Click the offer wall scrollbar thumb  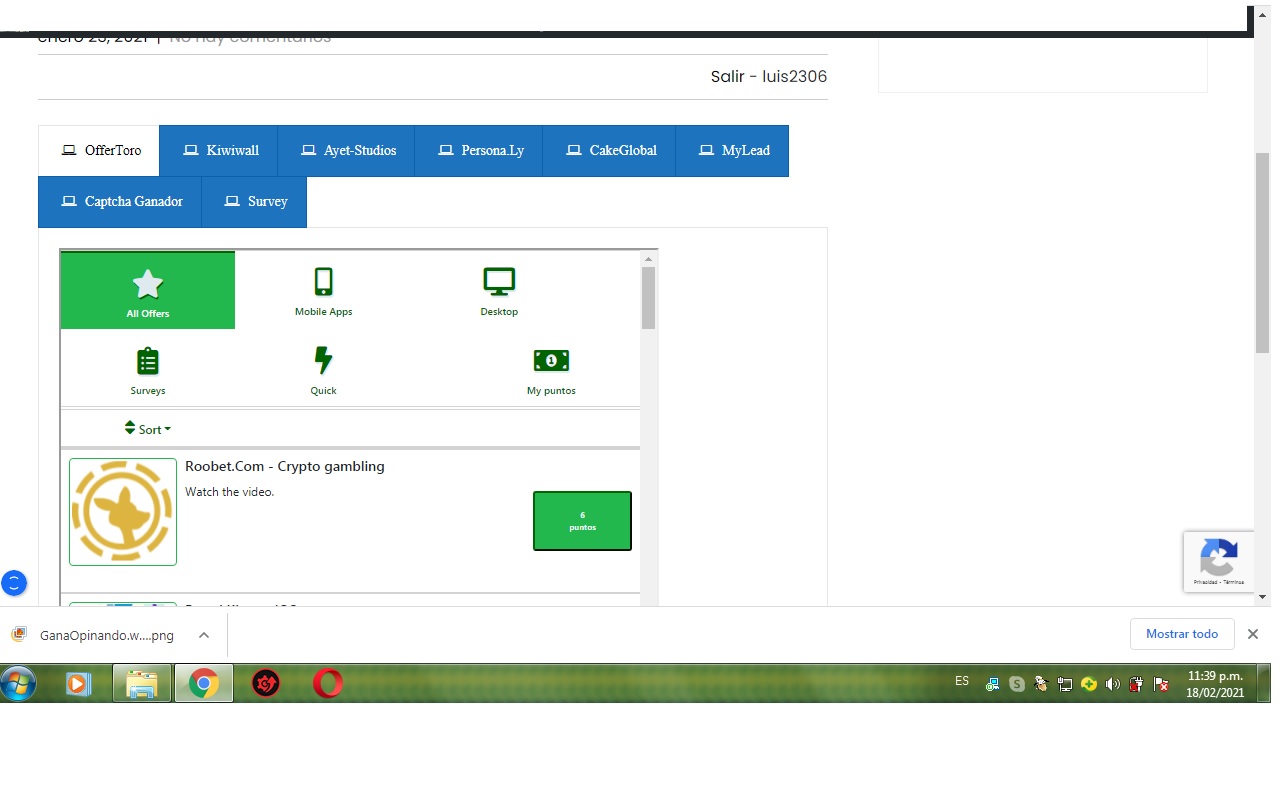click(648, 298)
